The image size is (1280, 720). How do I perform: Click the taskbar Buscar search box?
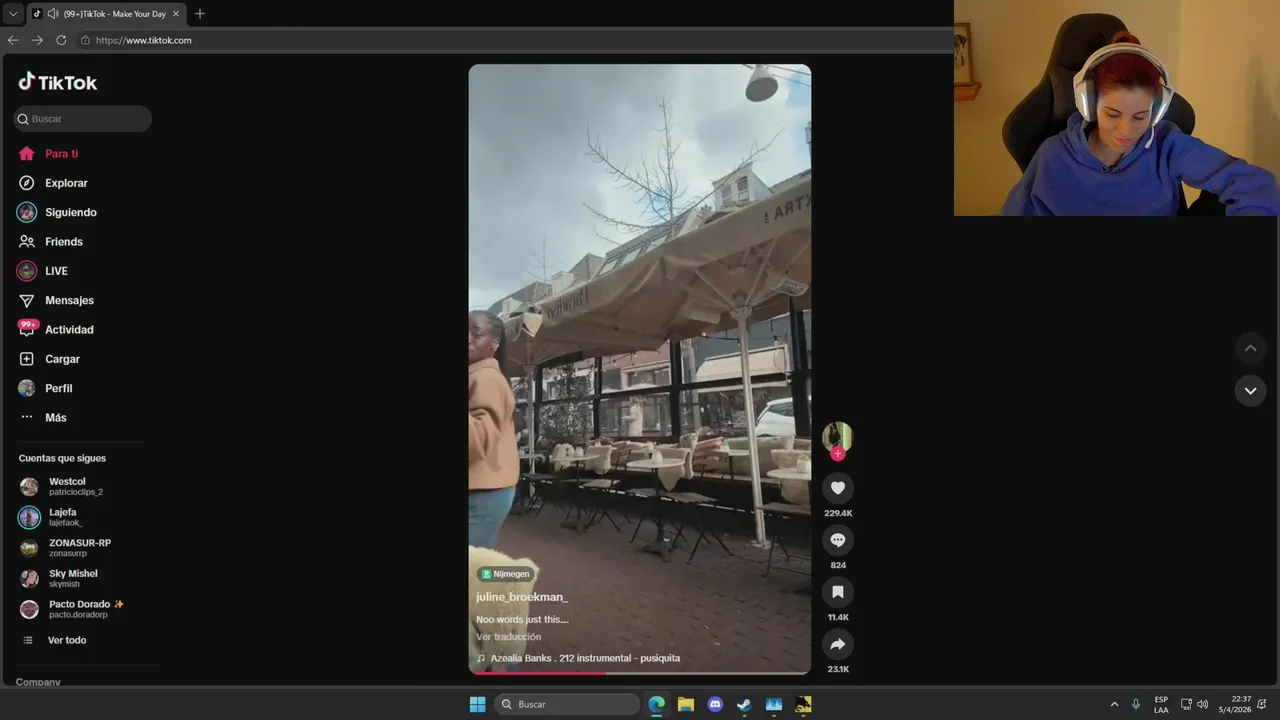click(567, 704)
